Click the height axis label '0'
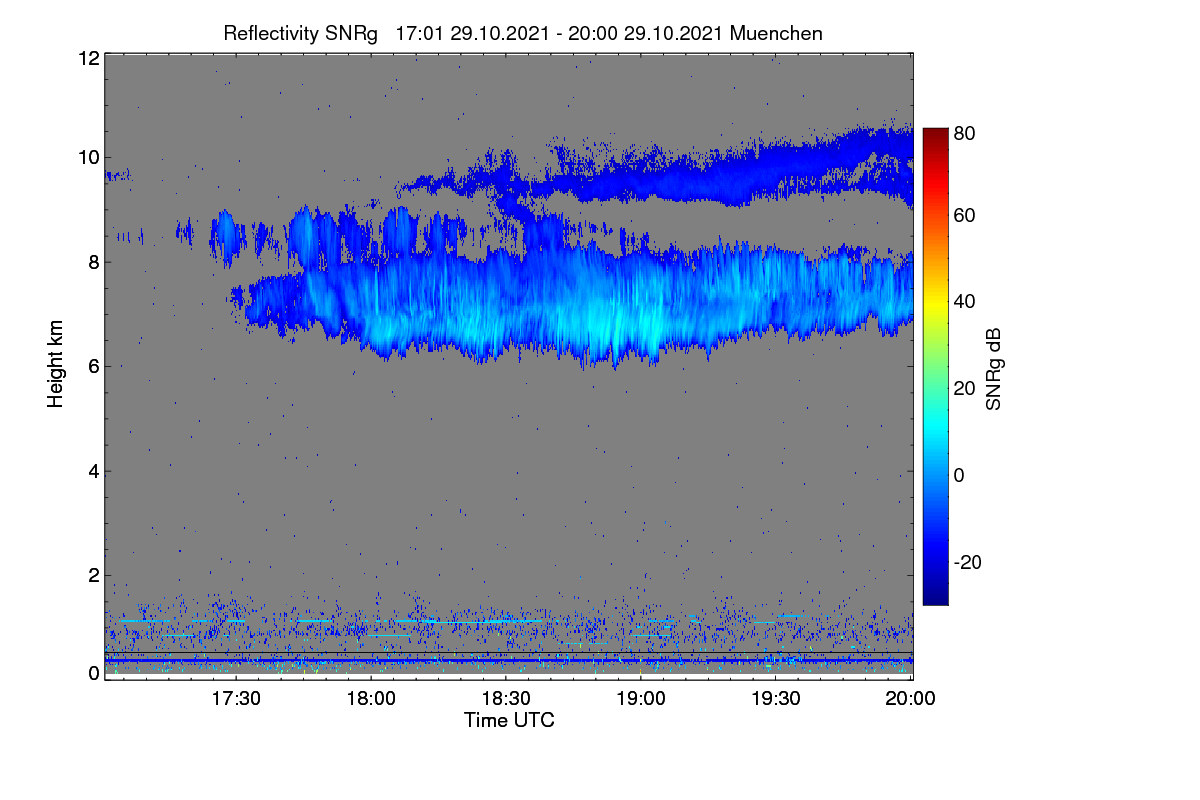This screenshot has width=1200, height=800. coord(93,673)
